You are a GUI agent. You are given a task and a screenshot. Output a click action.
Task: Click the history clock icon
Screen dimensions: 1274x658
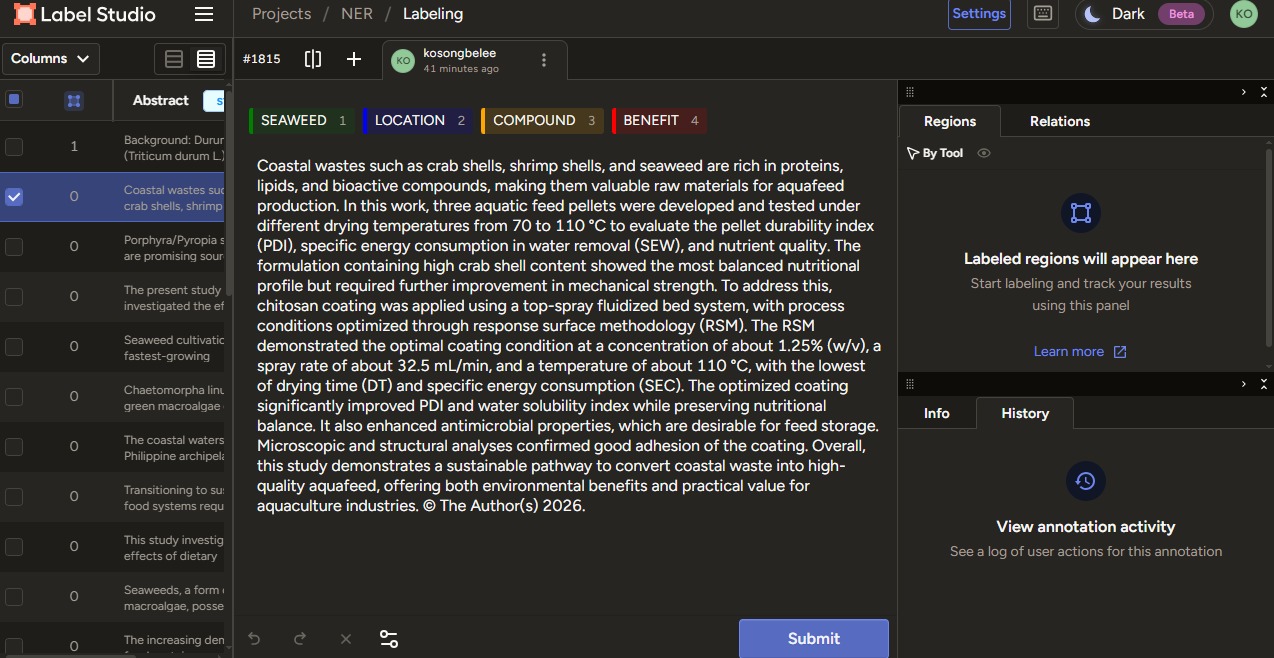coord(1085,481)
